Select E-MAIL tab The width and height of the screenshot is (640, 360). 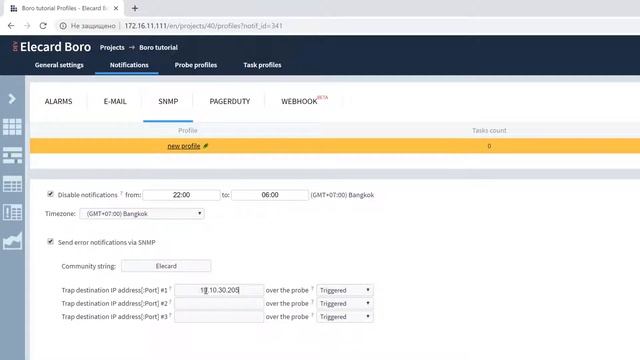click(115, 101)
